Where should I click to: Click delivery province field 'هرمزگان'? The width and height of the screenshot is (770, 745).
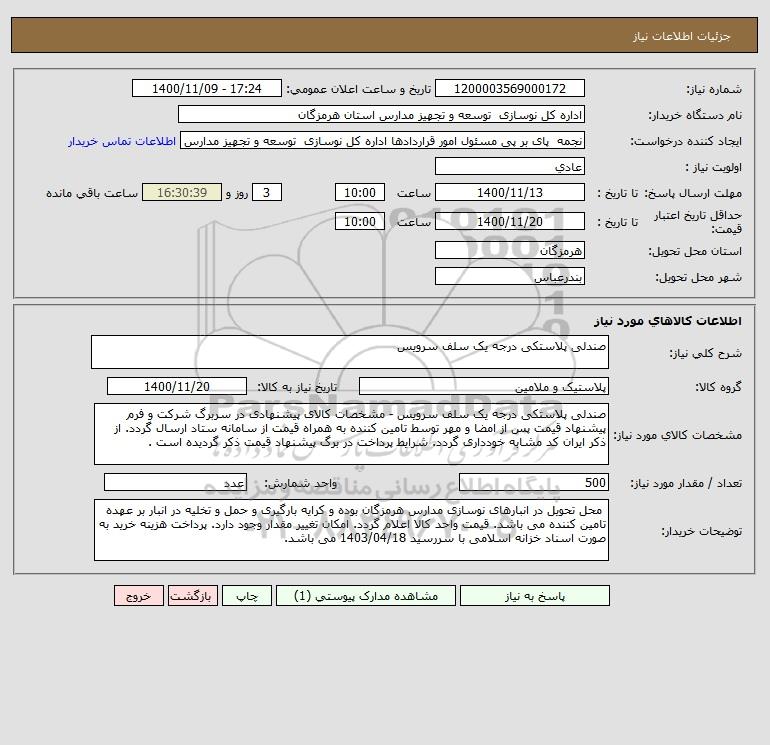[x=510, y=250]
